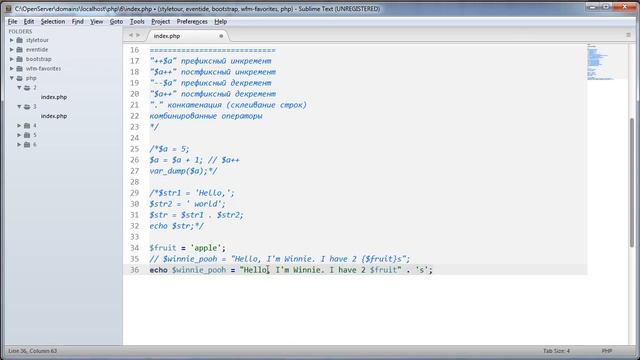Image resolution: width=640 pixels, height=360 pixels.
Task: Click folder 6 icon in sidebar
Action: (27, 144)
